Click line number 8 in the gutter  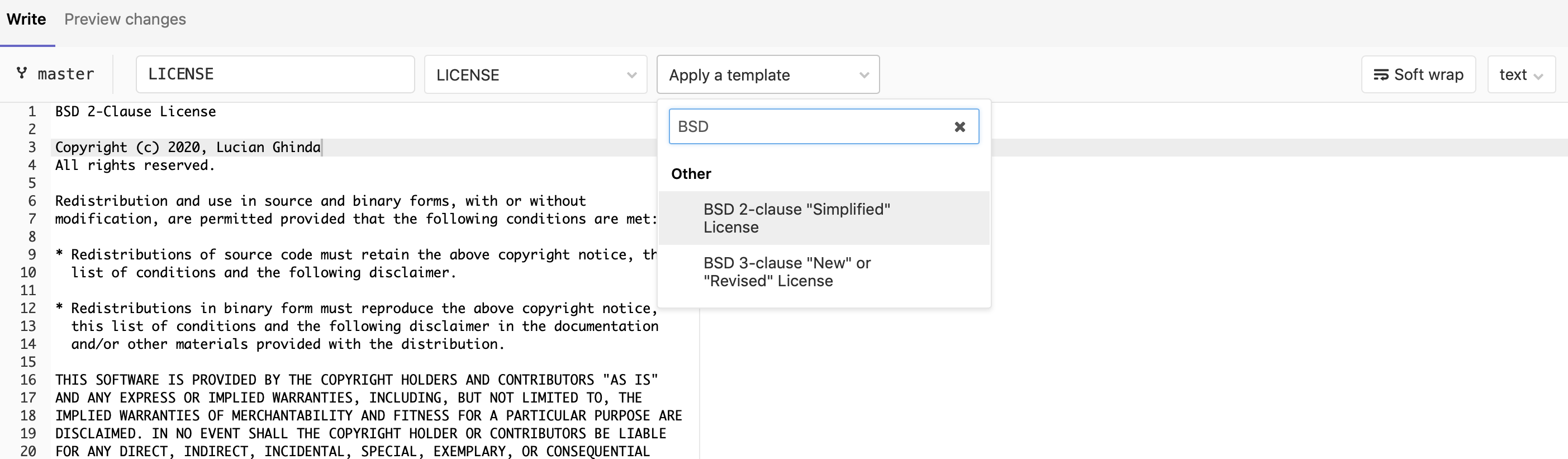click(x=32, y=236)
